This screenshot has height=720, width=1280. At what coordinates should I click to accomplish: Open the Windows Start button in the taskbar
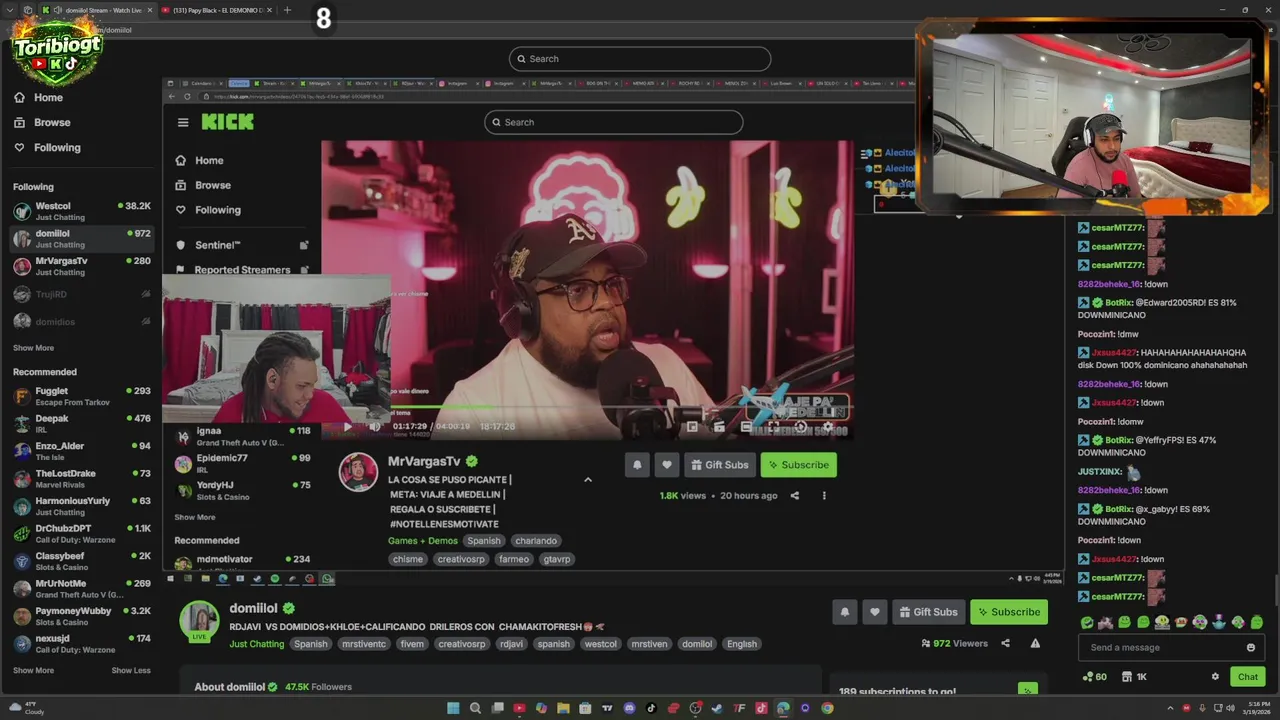pos(453,708)
